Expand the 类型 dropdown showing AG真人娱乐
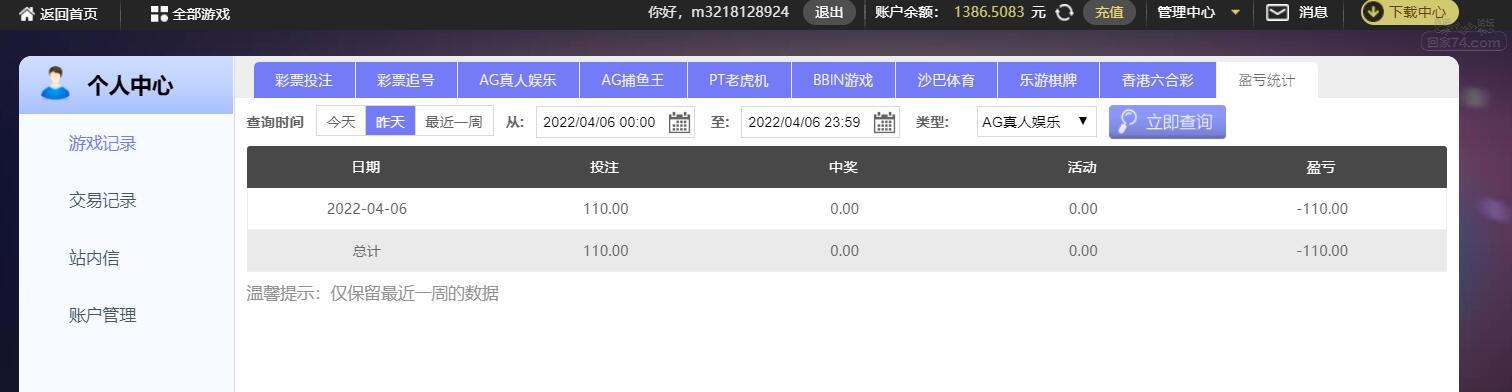 (x=1036, y=121)
